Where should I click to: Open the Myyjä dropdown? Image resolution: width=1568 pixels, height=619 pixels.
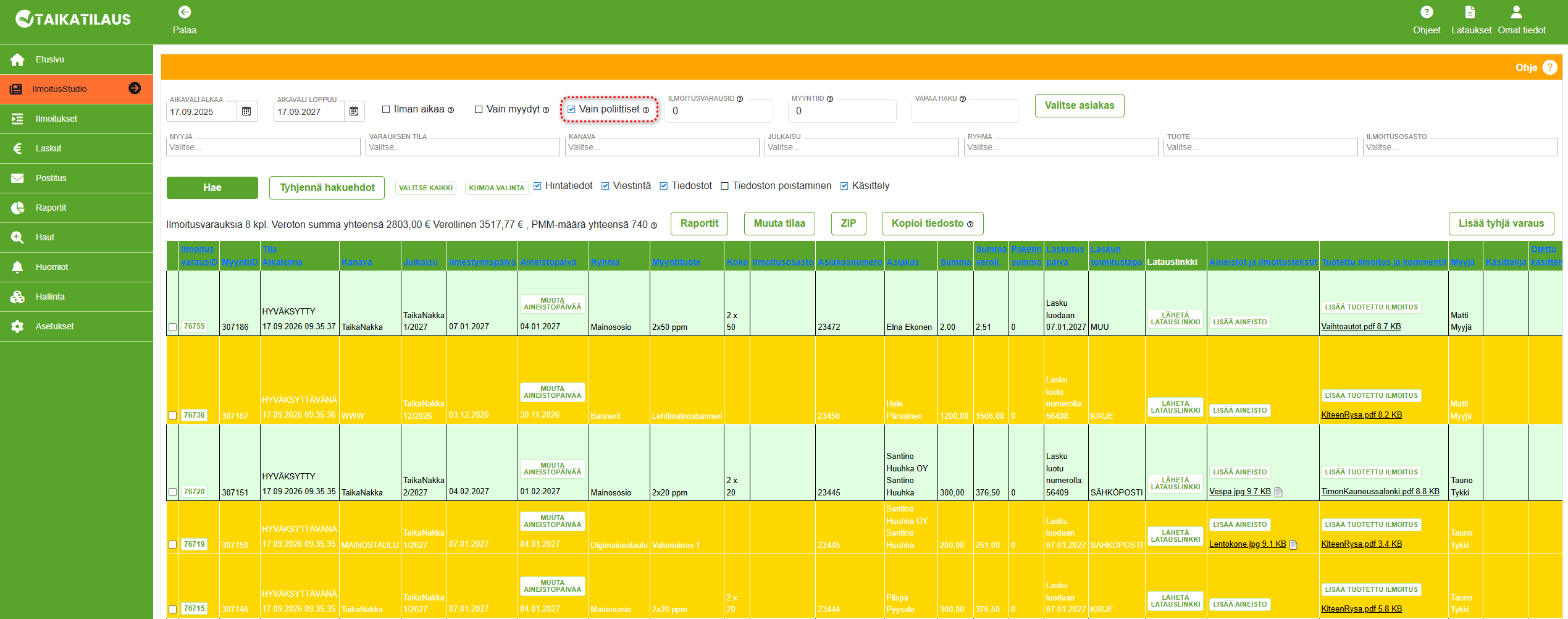264,147
